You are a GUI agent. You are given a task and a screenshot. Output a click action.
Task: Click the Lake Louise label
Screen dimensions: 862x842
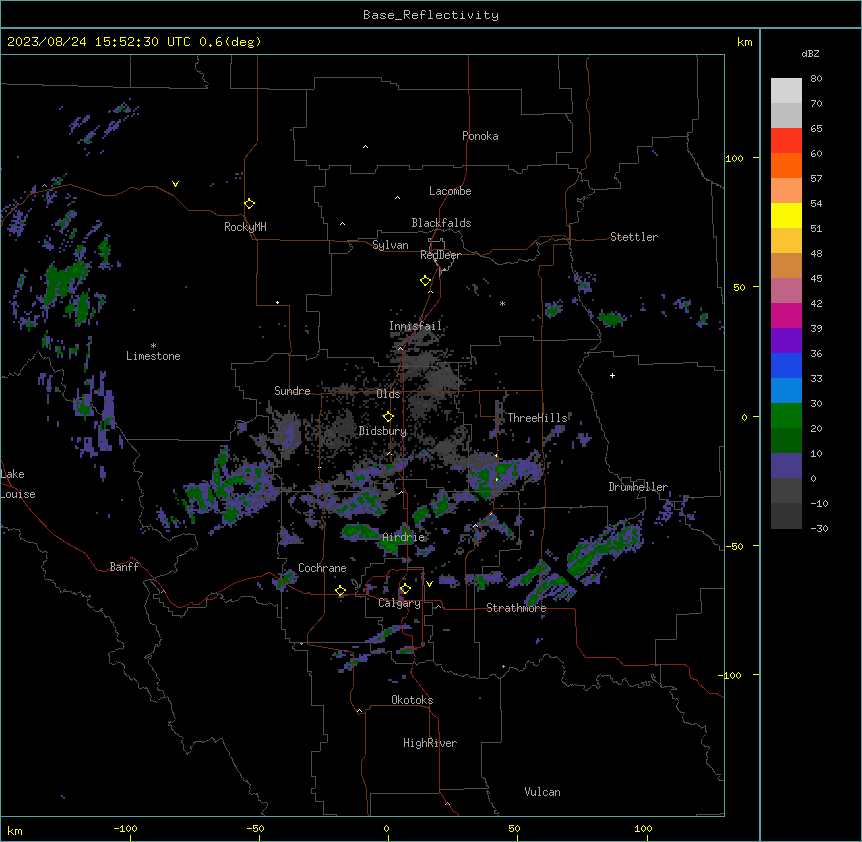(x=18, y=484)
